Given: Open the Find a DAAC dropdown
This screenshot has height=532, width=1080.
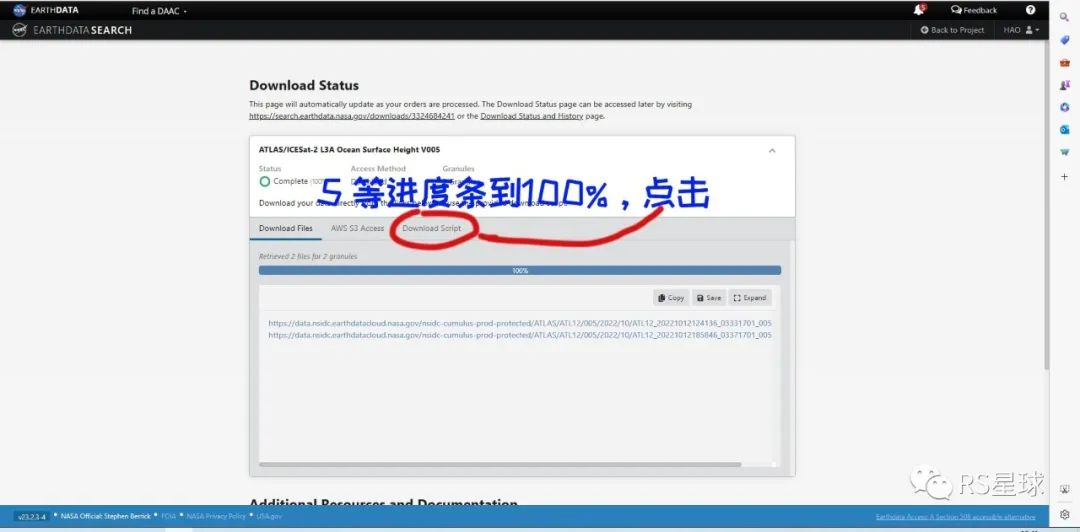Looking at the screenshot, I should (159, 11).
